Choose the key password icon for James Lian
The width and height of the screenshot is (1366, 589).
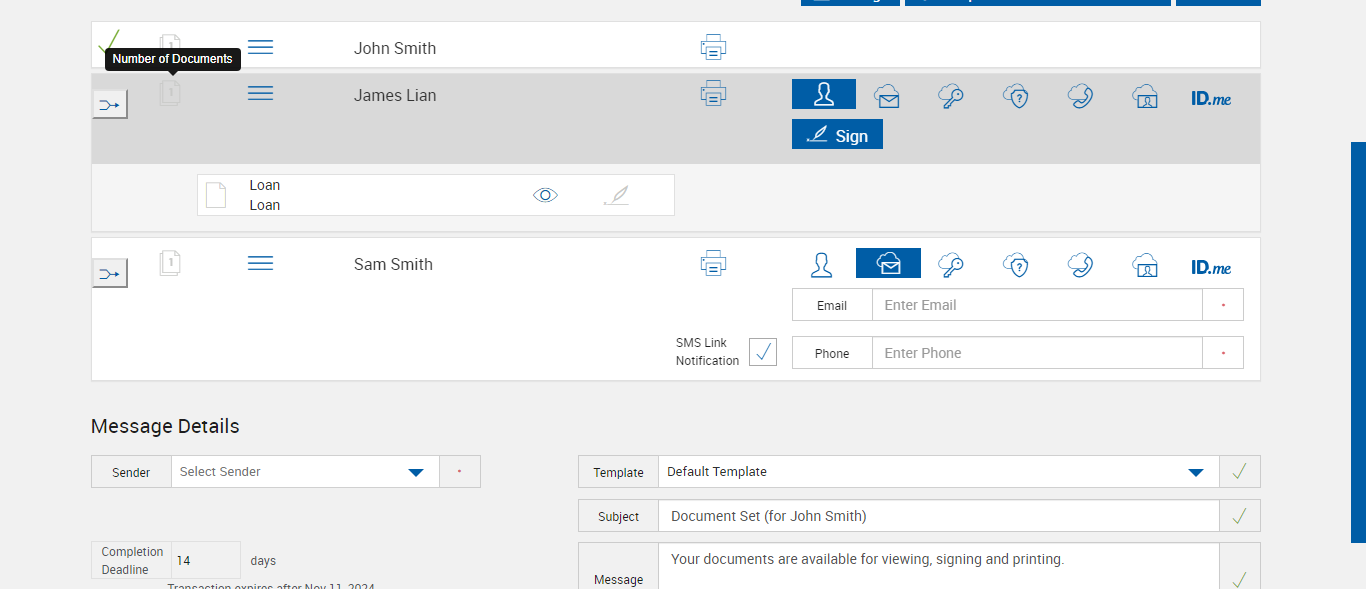tap(951, 96)
